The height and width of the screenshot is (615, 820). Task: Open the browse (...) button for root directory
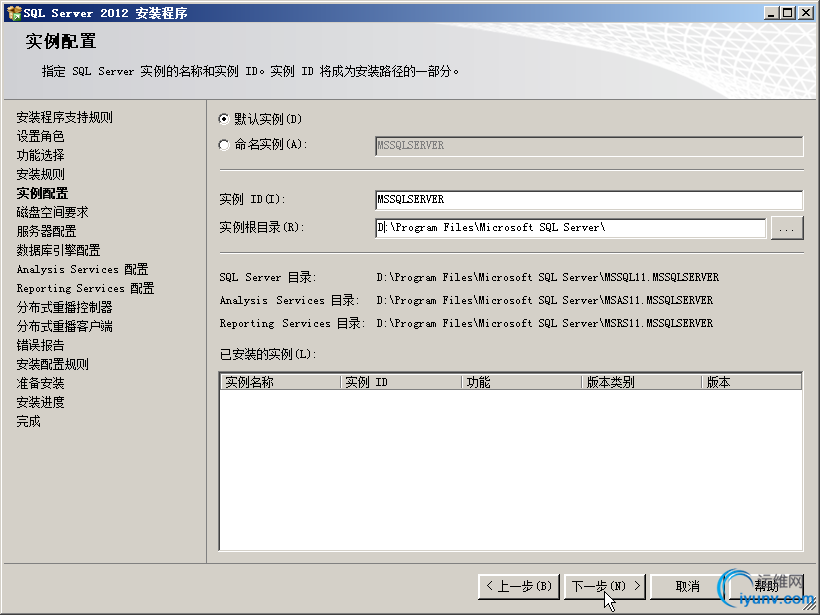click(x=787, y=229)
